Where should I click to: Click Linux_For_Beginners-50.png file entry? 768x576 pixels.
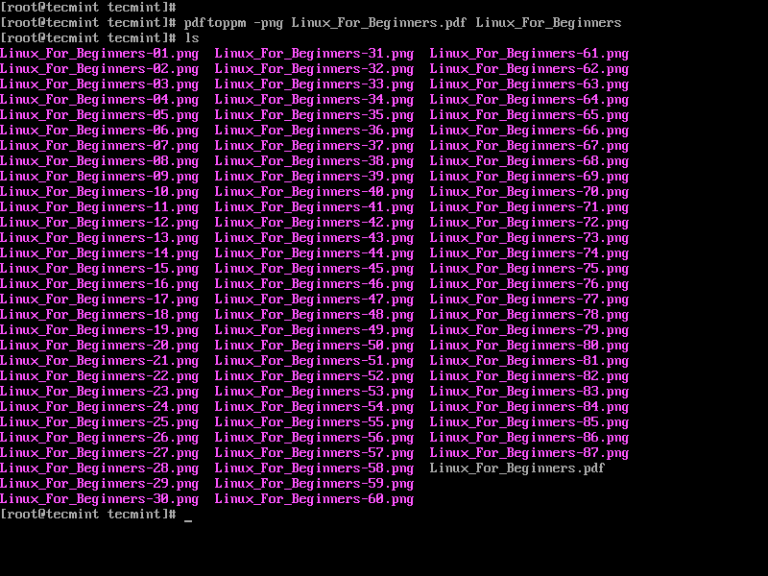tap(314, 346)
